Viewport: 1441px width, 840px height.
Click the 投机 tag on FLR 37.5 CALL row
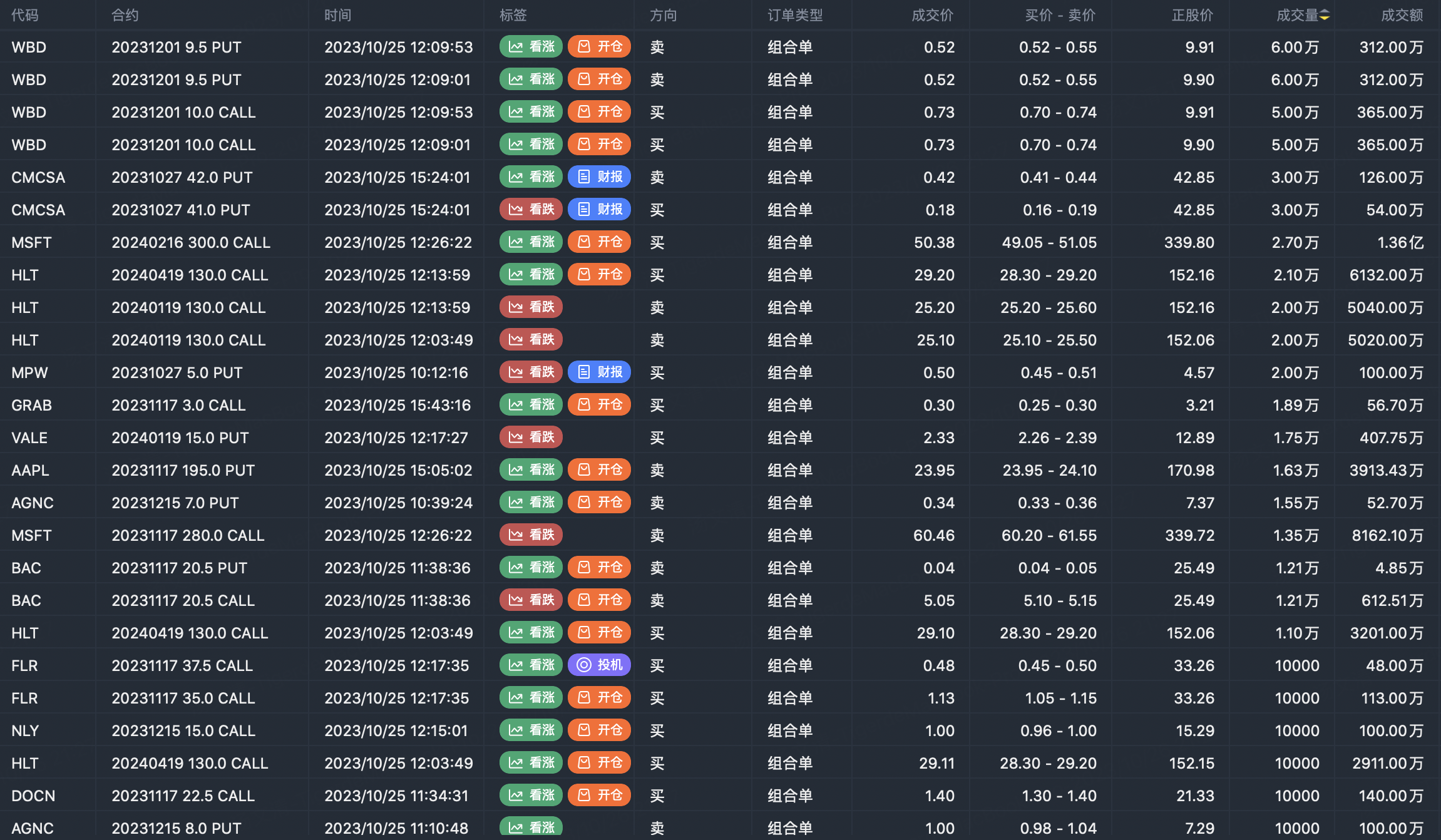599,665
